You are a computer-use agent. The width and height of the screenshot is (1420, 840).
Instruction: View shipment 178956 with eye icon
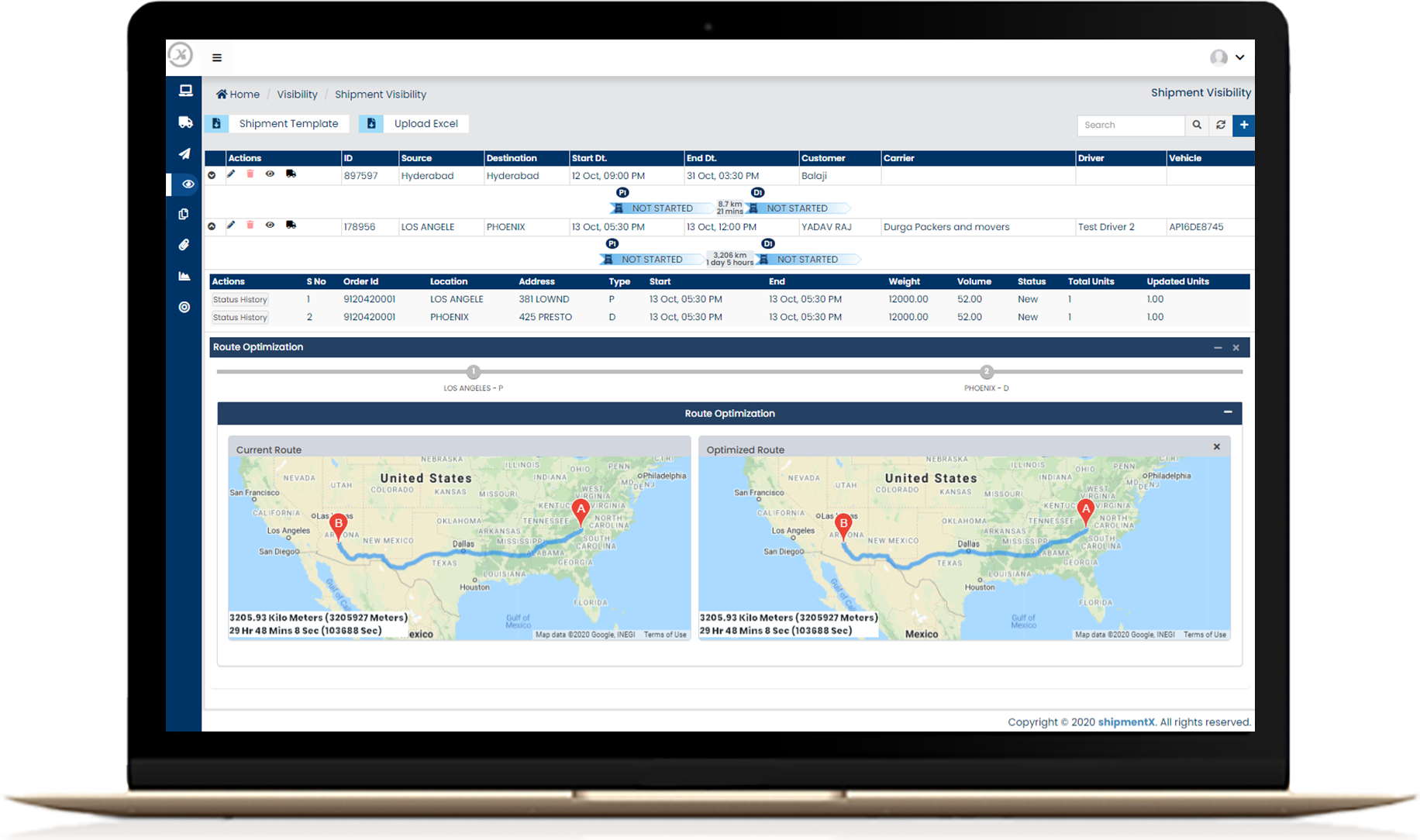click(270, 225)
